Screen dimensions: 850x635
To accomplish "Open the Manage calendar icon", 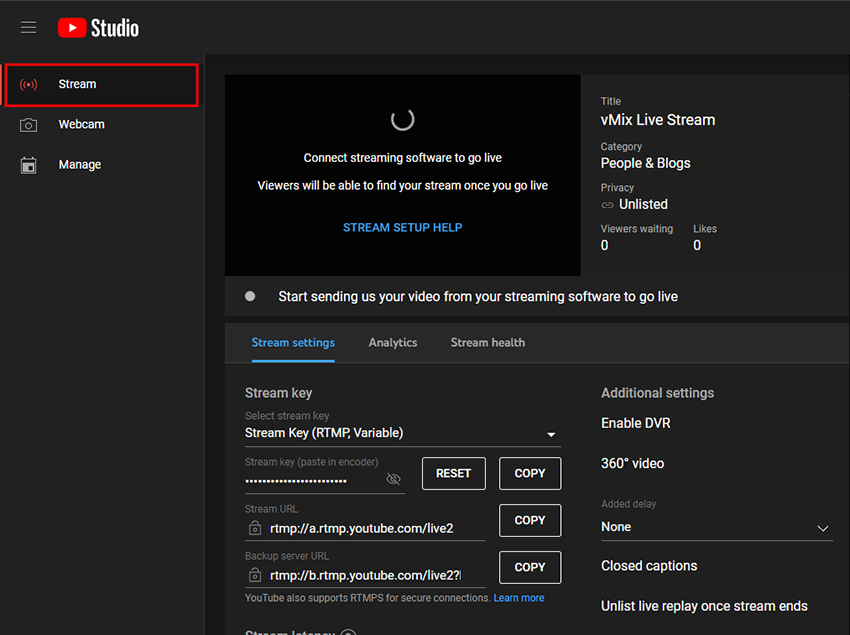I will point(29,165).
